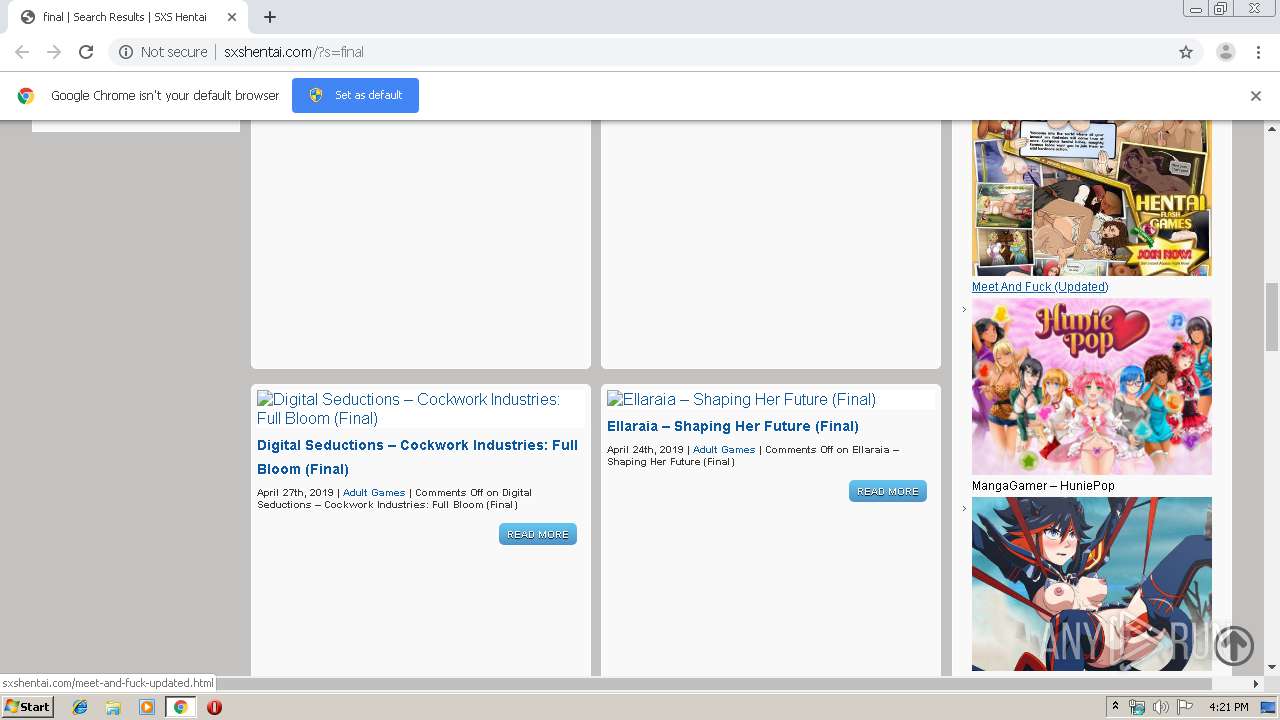Open the Windows Start menu

(27, 707)
